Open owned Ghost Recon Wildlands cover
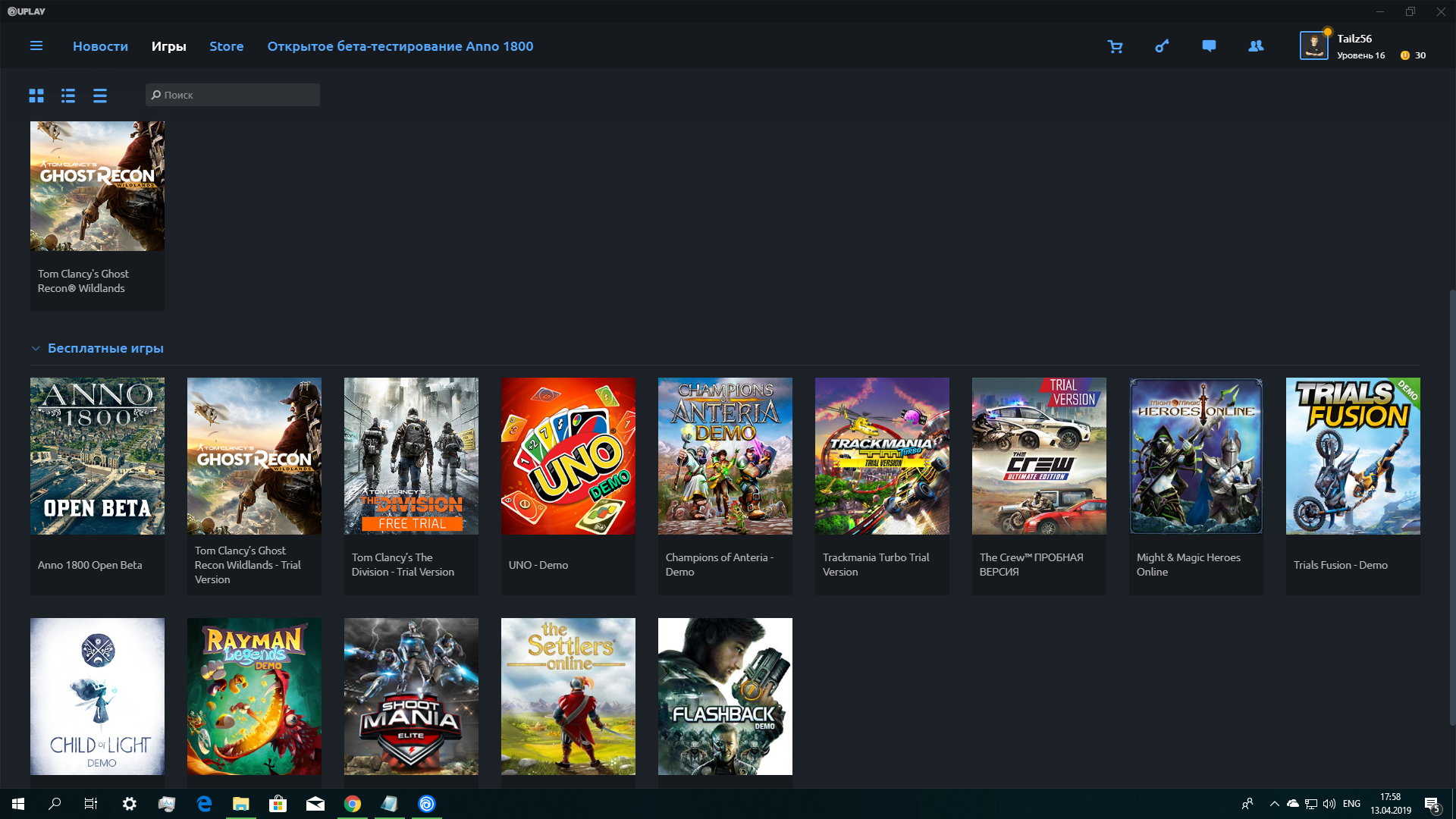The width and height of the screenshot is (1456, 819). click(x=97, y=186)
